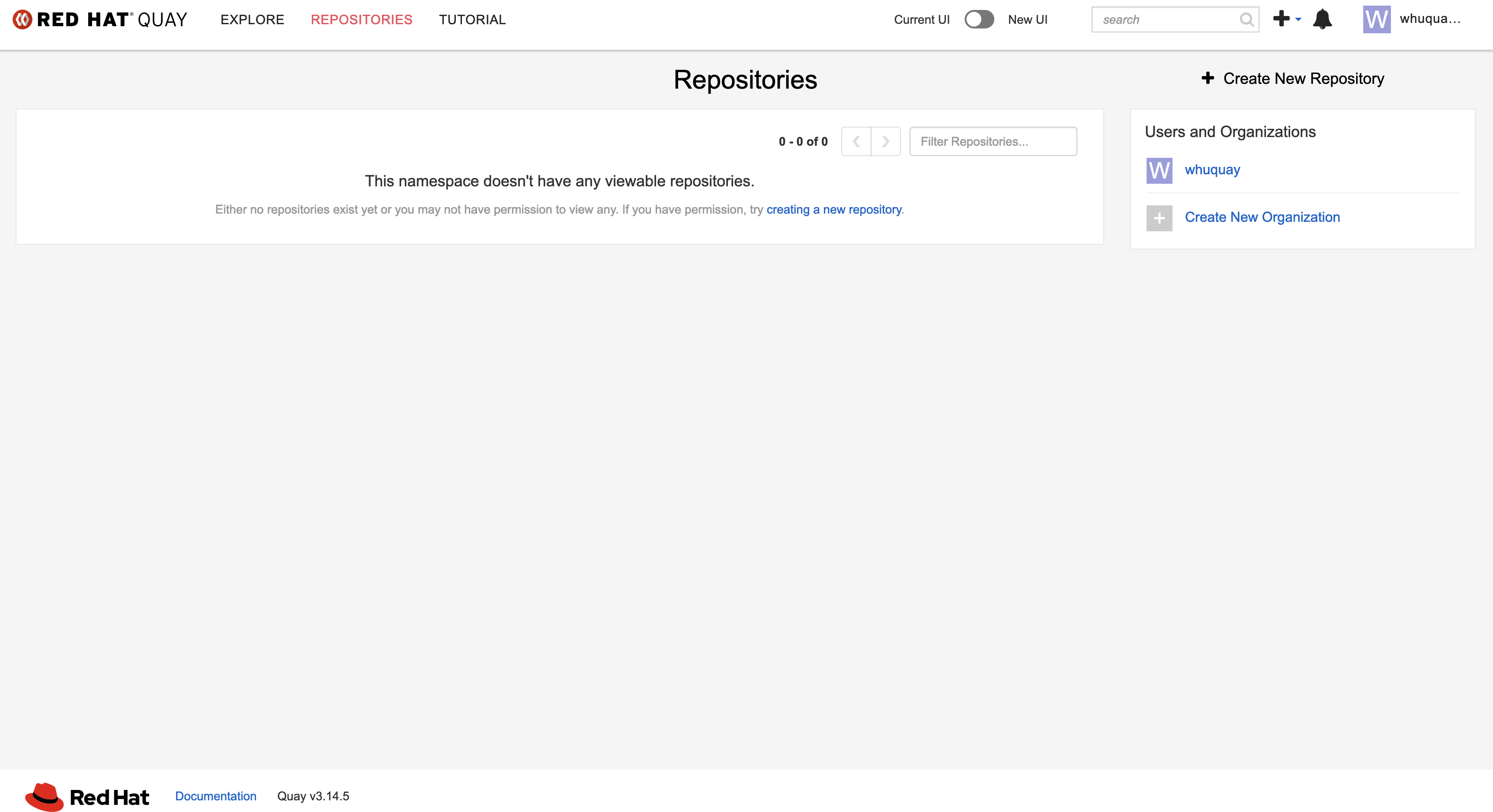Open the Documentation footer link
The height and width of the screenshot is (812, 1493).
pos(216,796)
